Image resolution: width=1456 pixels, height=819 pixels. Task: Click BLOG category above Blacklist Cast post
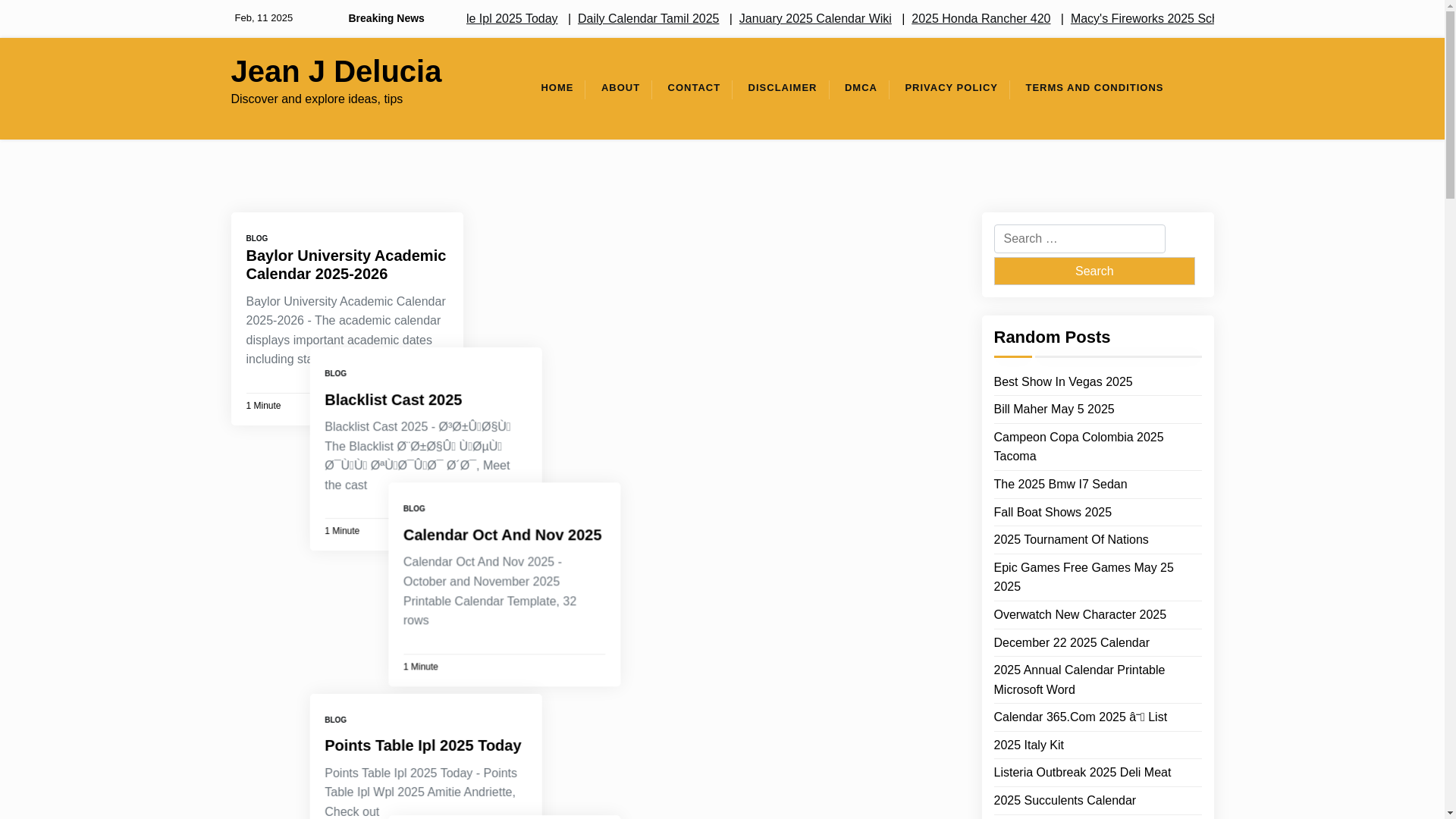[x=335, y=373]
